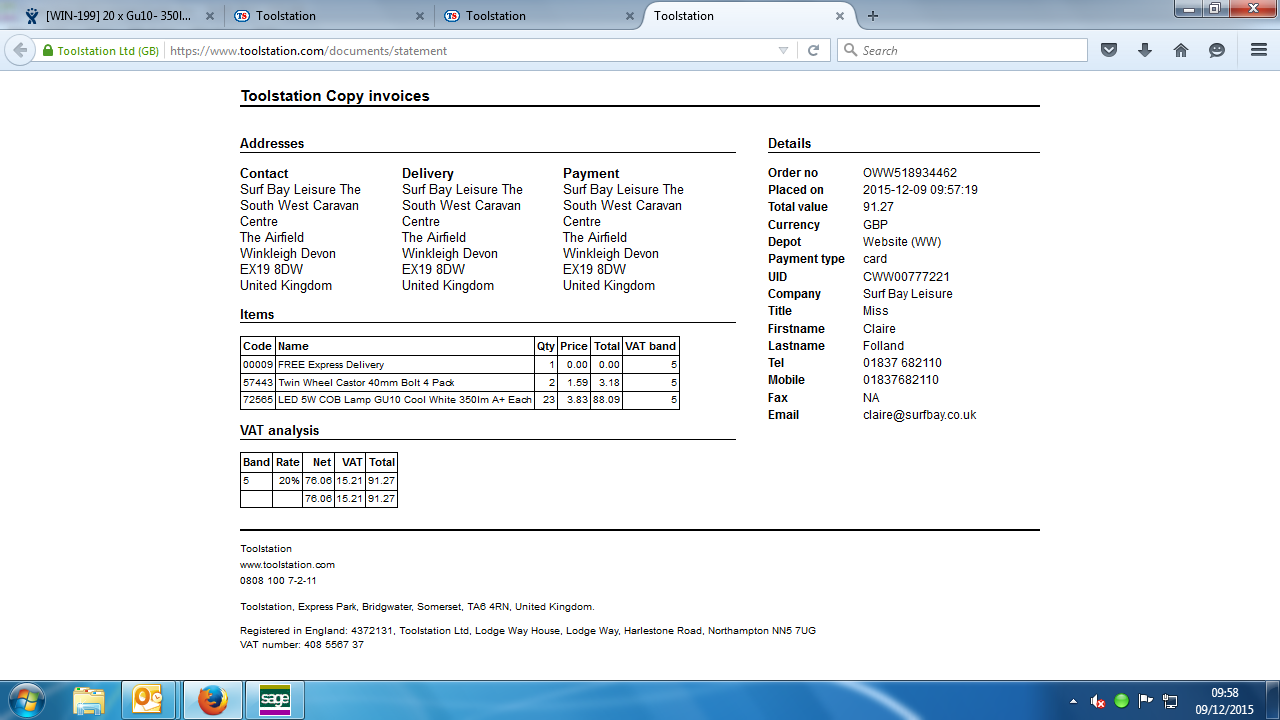Select the 'Items' section heading

[x=257, y=314]
